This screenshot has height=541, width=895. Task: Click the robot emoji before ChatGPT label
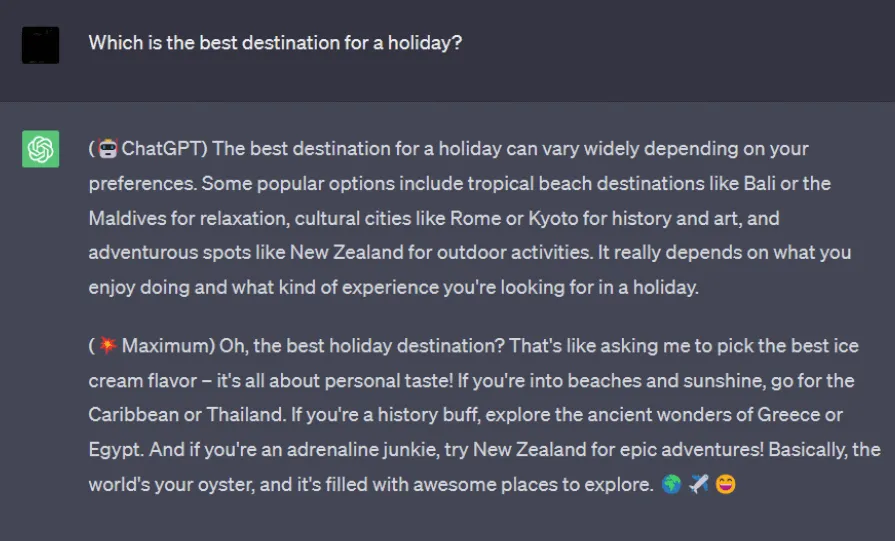(108, 149)
